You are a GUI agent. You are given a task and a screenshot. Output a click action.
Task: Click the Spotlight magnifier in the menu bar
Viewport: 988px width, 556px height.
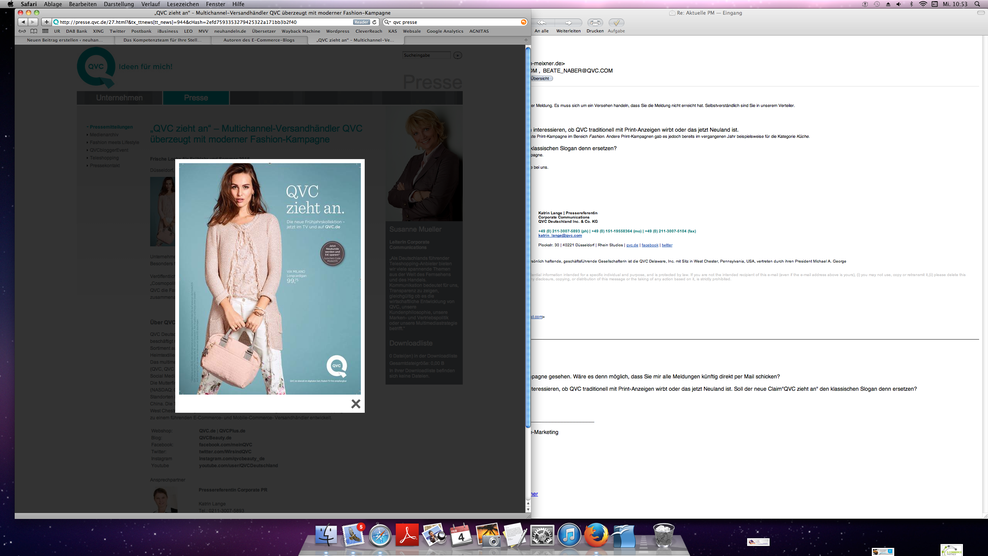(978, 4)
